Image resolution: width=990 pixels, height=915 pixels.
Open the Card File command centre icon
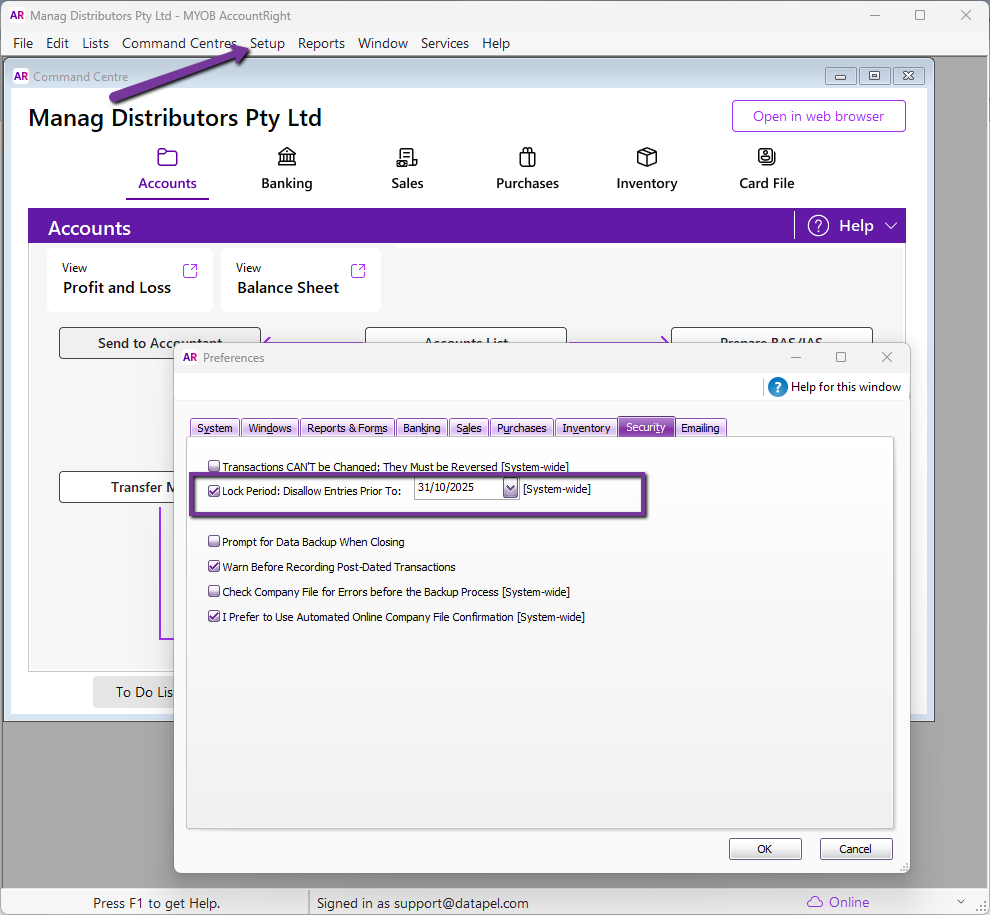click(766, 157)
